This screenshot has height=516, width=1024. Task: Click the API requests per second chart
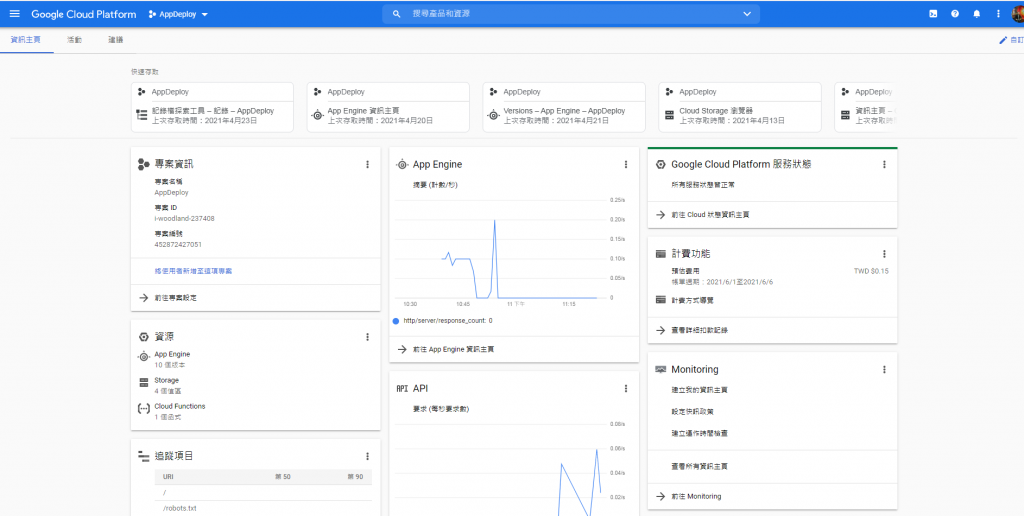[x=510, y=467]
